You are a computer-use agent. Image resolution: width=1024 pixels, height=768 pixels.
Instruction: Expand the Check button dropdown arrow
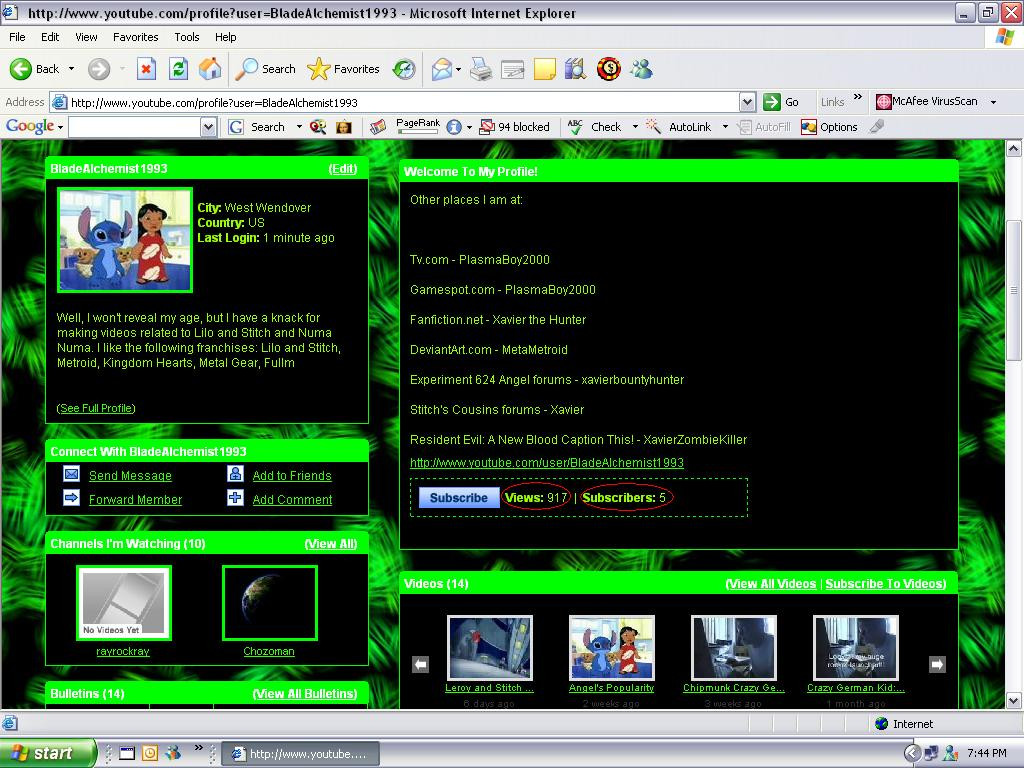[x=635, y=127]
